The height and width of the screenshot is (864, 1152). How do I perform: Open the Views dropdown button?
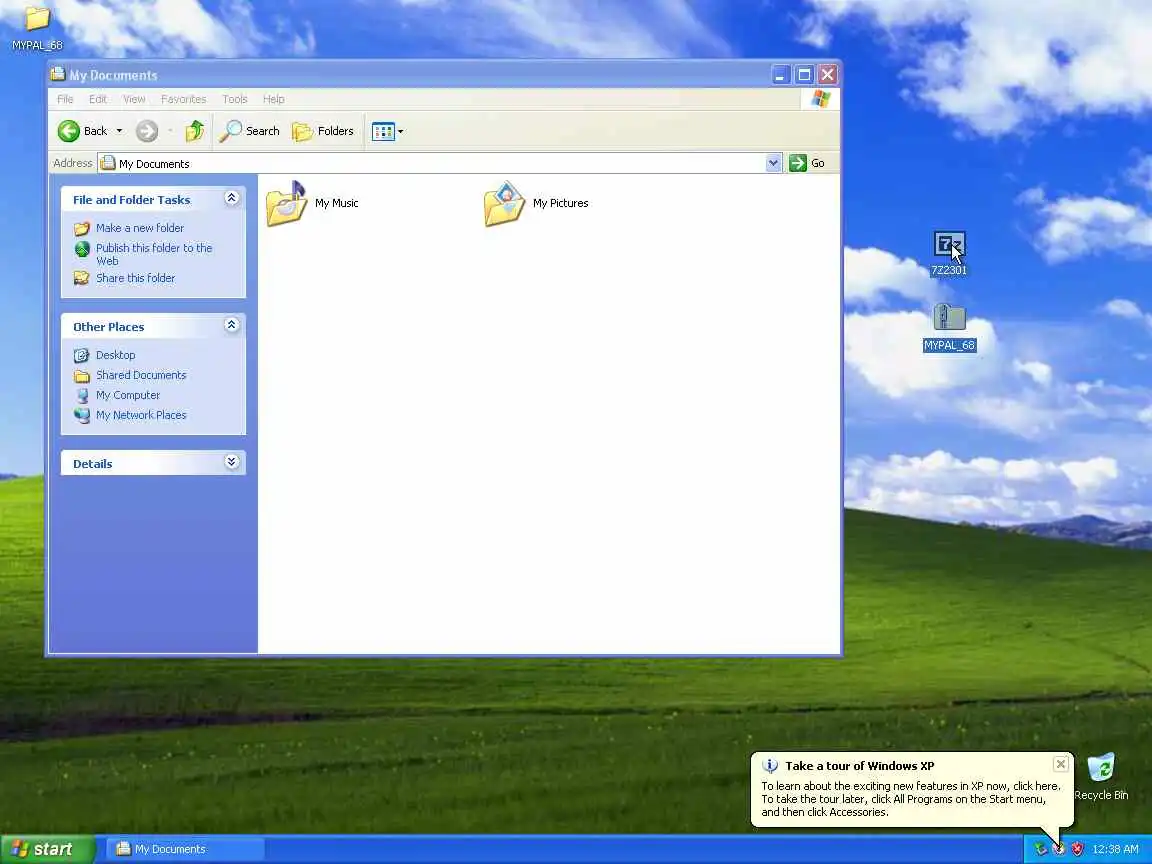tap(387, 132)
